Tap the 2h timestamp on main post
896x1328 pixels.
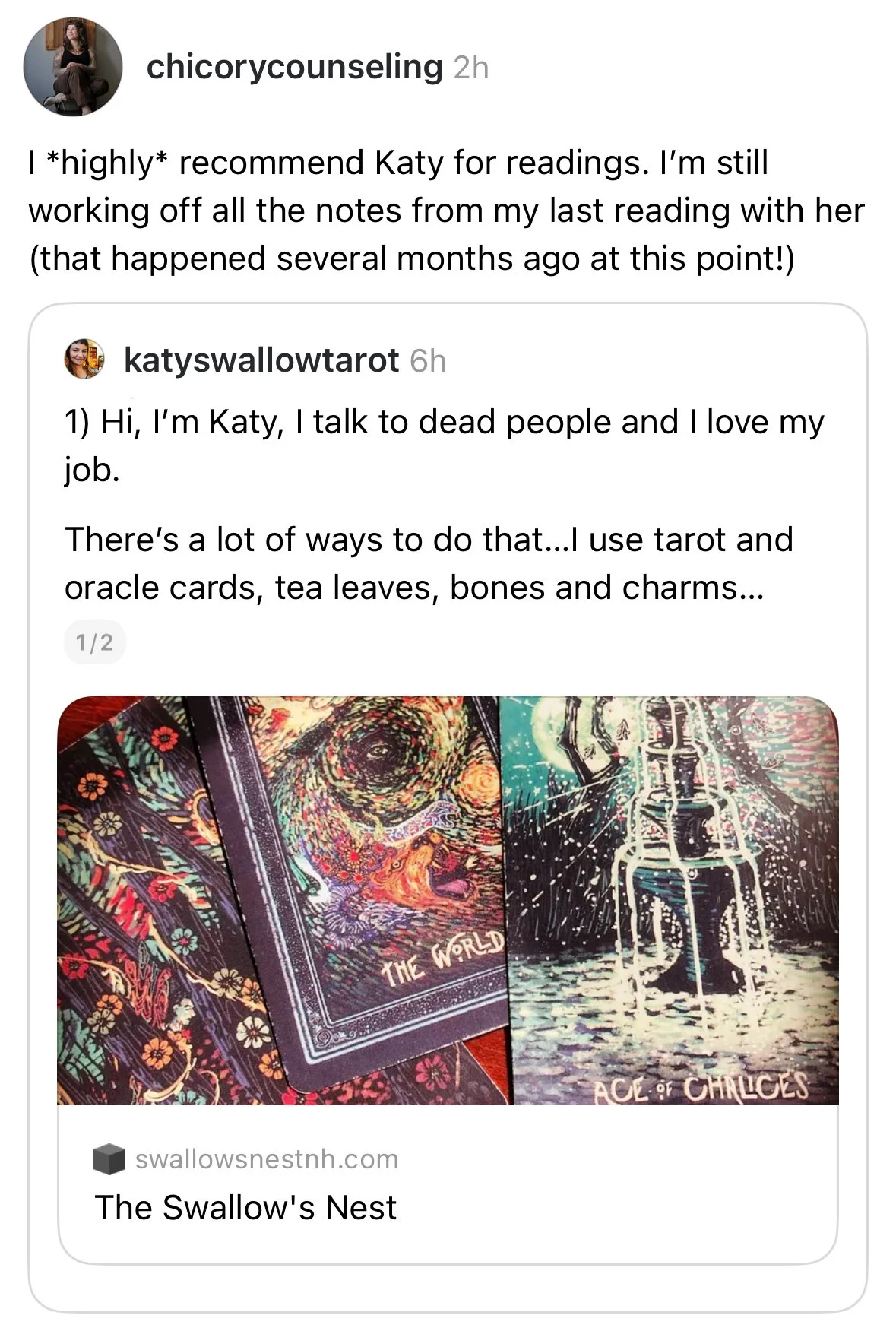click(x=471, y=68)
